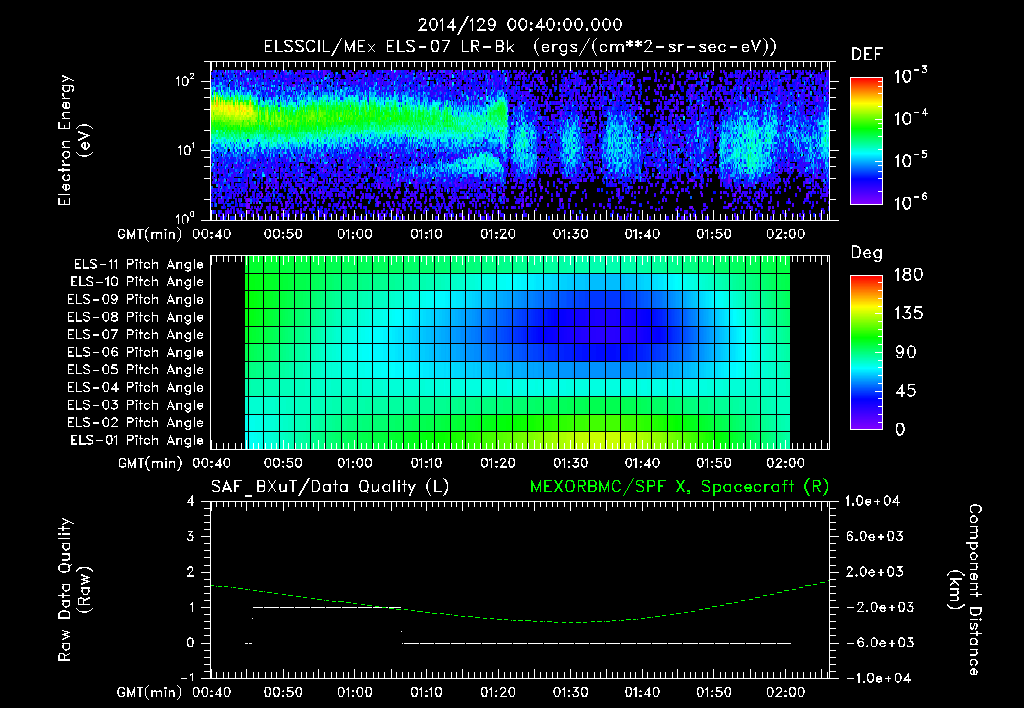Click the 180 value on Deg scale
The height and width of the screenshot is (708, 1024).
click(x=908, y=275)
